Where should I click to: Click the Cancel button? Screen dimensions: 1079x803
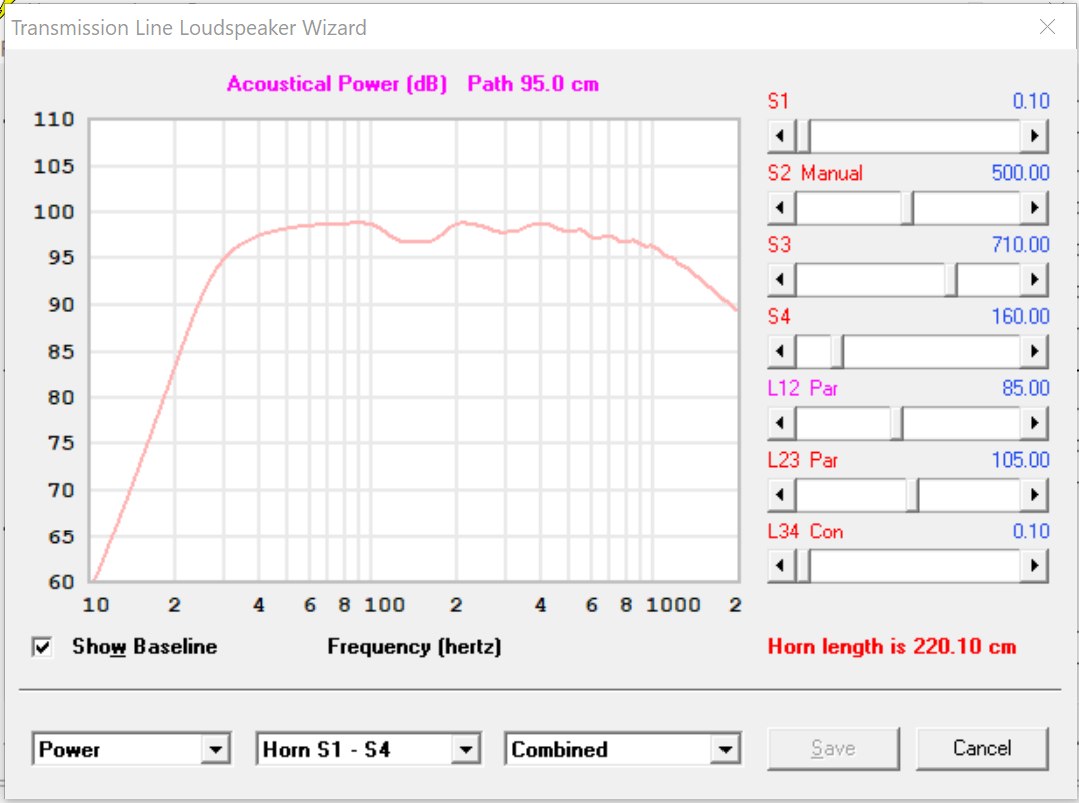pos(982,749)
